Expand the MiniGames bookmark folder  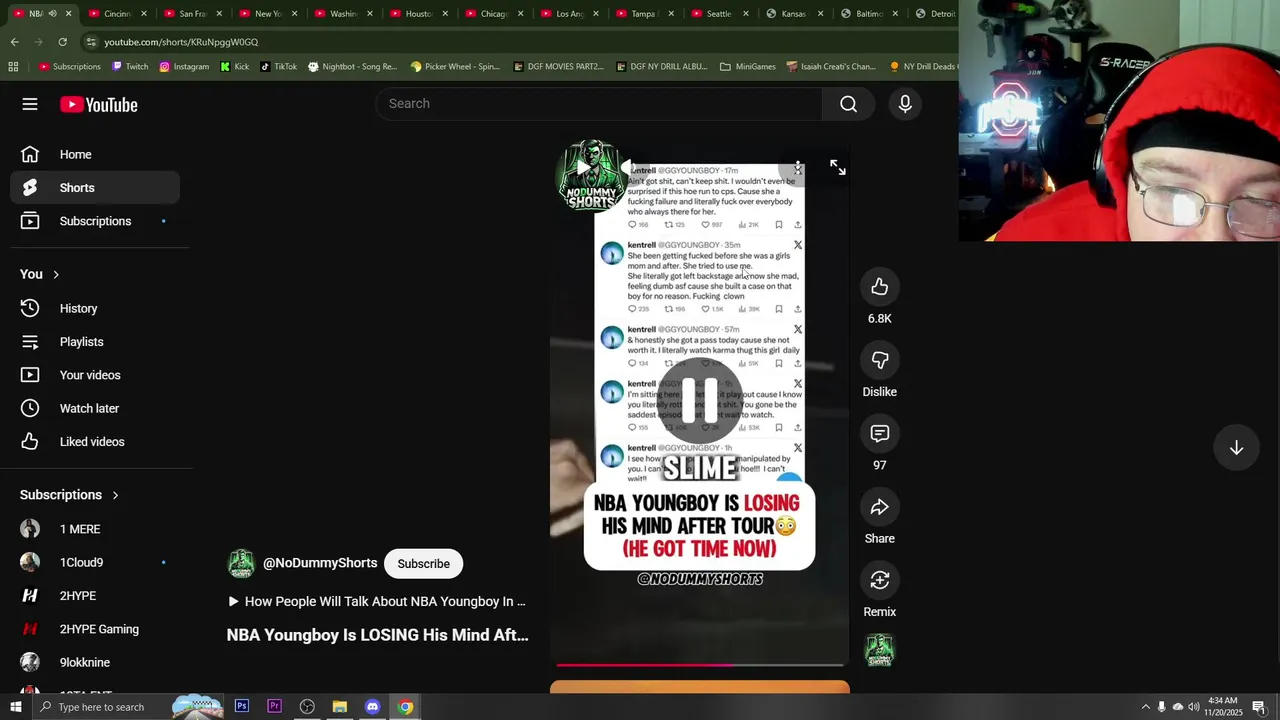747,66
